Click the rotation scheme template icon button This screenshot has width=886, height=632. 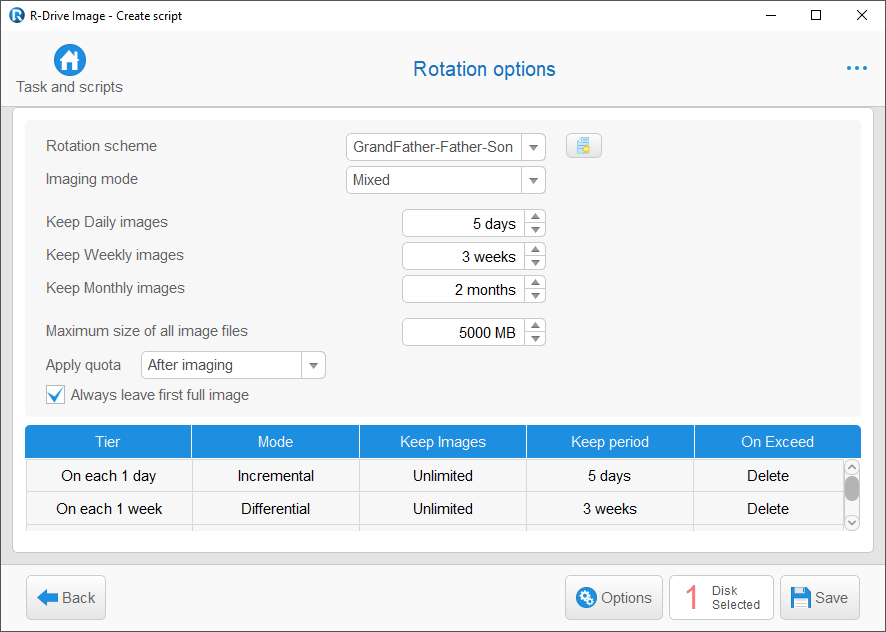tap(584, 146)
